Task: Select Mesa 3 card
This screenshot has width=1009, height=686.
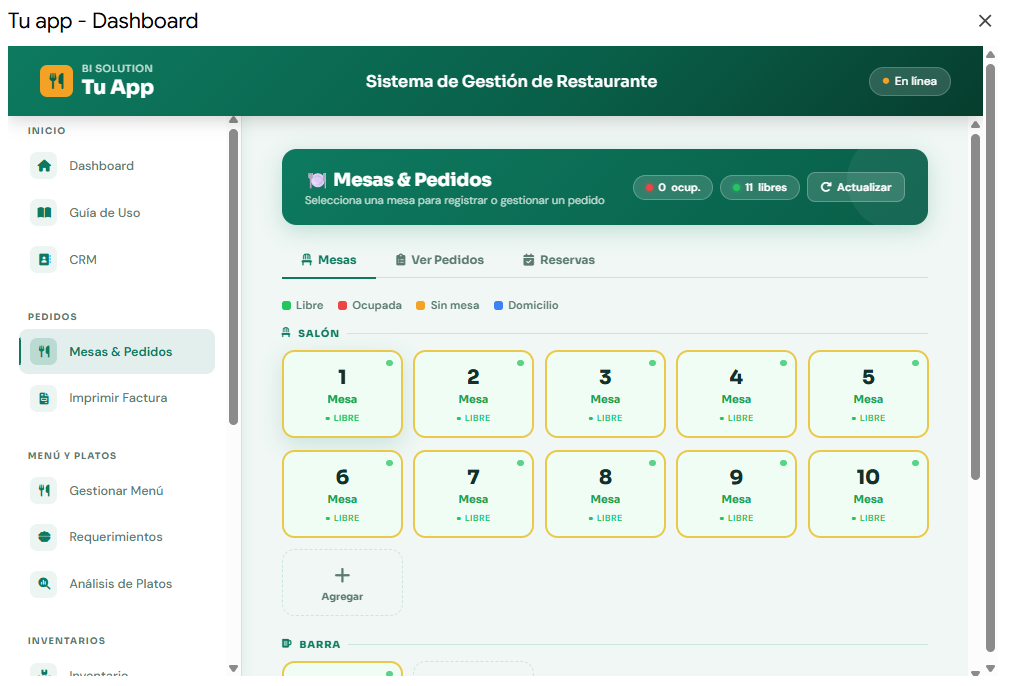Action: (606, 394)
